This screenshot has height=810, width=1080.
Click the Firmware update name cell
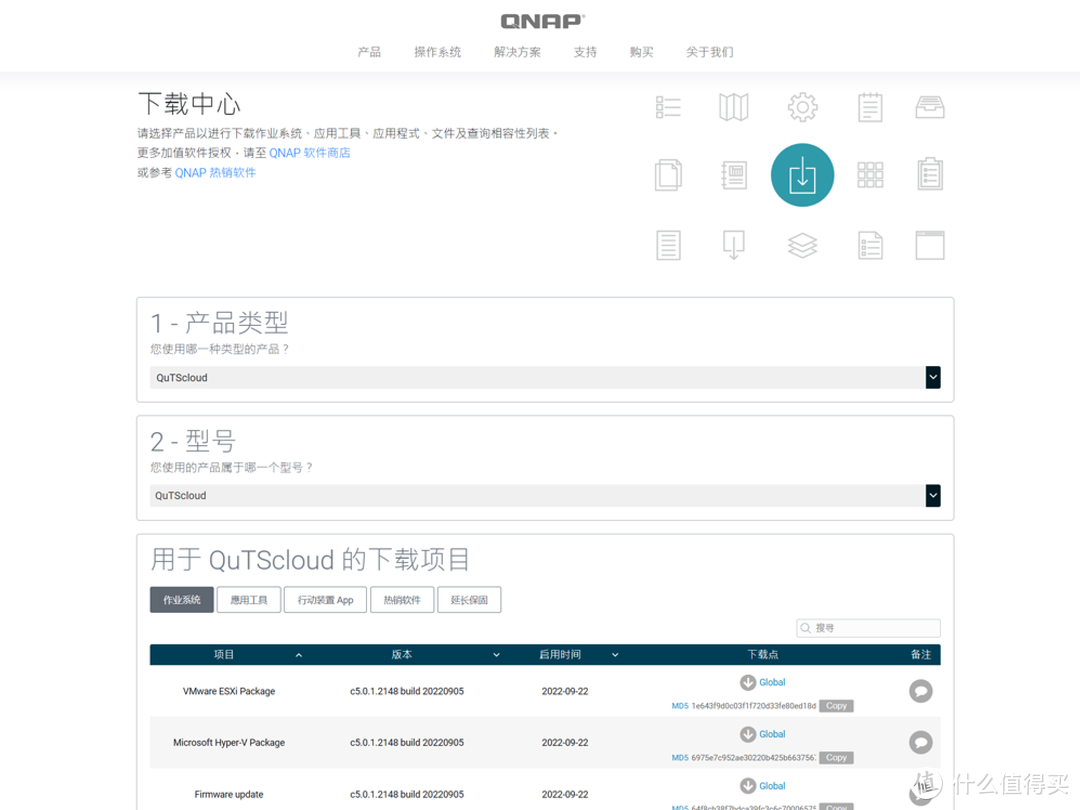229,794
